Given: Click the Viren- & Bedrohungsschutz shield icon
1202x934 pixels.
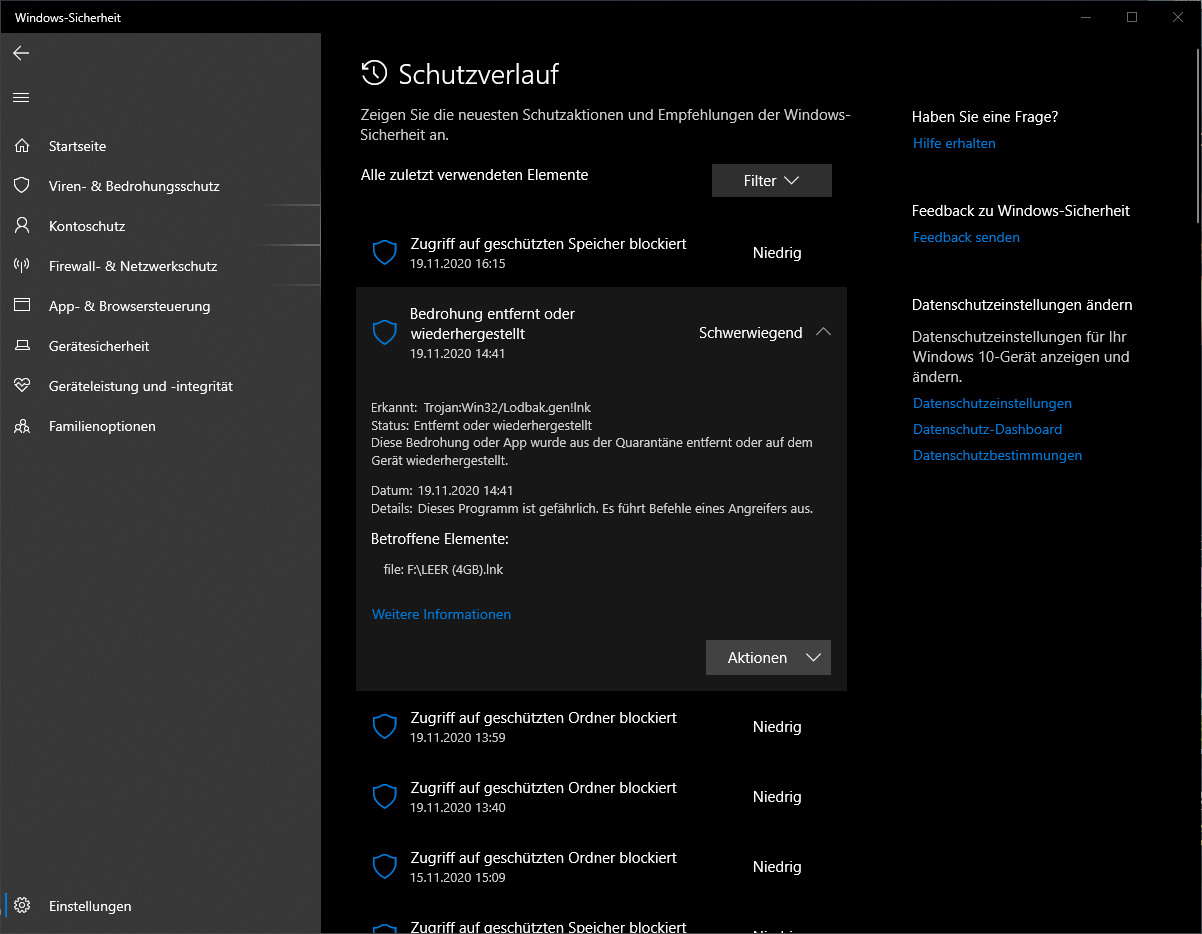Looking at the screenshot, I should [22, 186].
